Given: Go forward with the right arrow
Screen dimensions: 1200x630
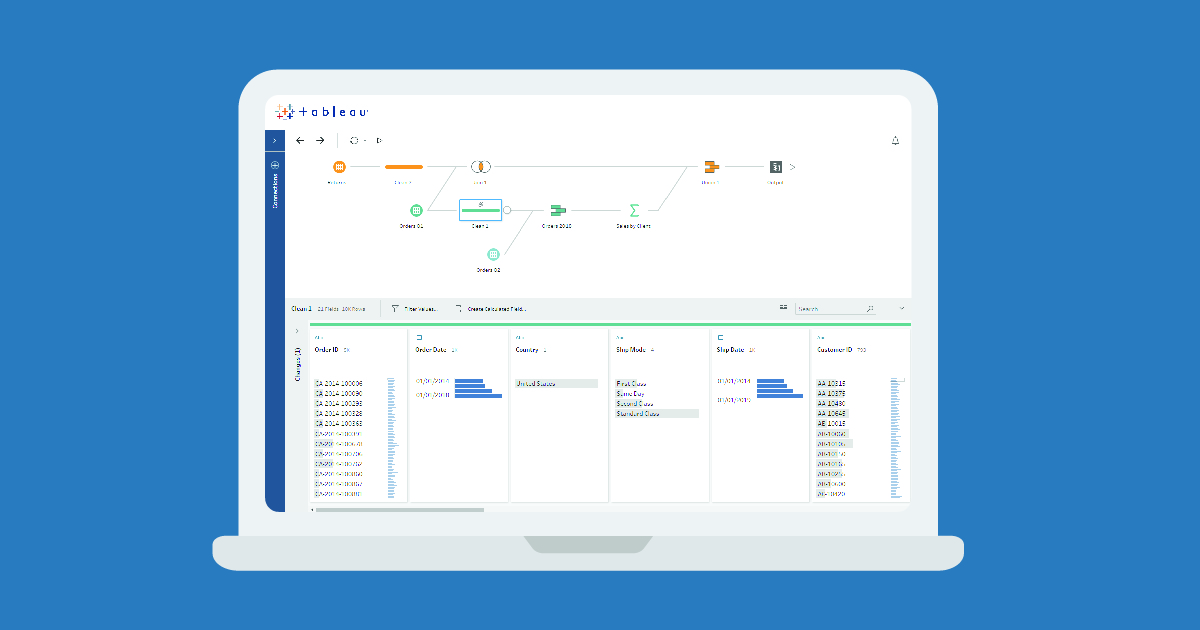Looking at the screenshot, I should (320, 141).
